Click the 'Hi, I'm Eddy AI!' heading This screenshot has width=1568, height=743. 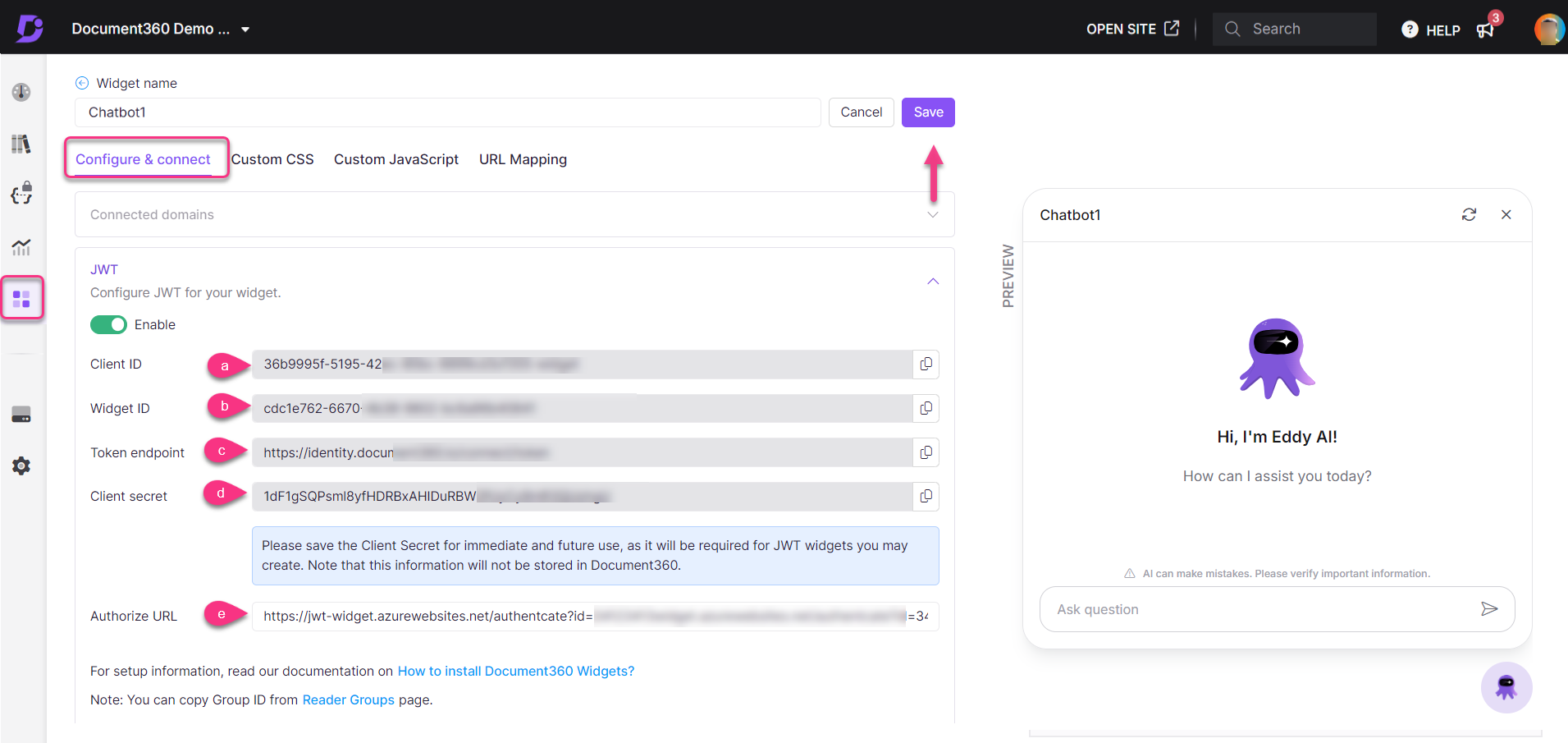(x=1277, y=437)
